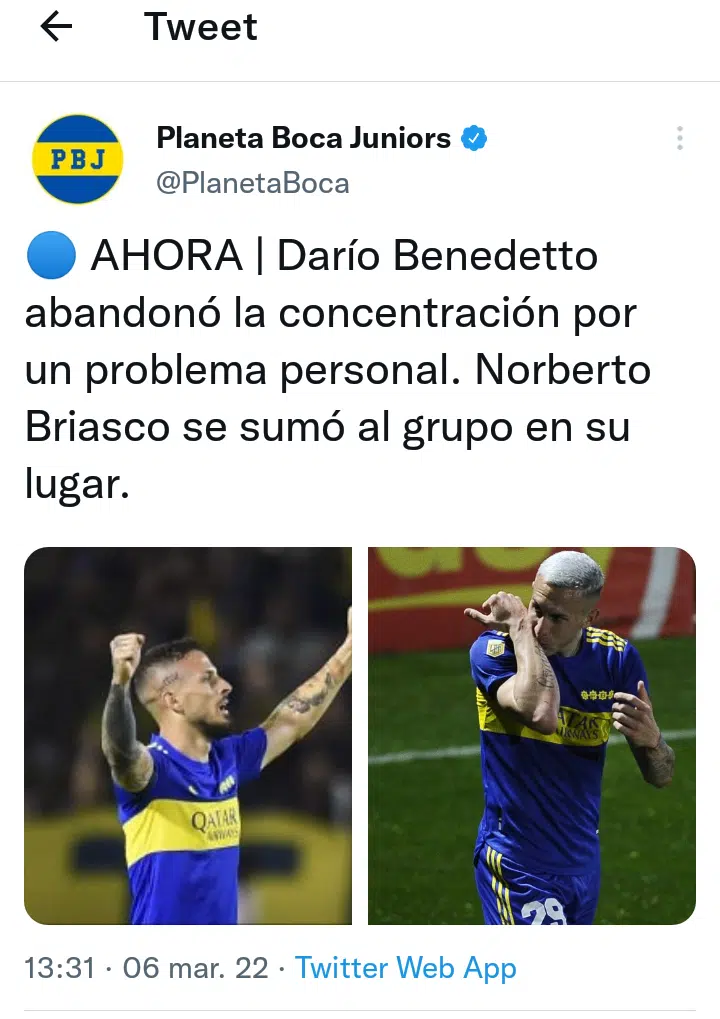Click the blue verified badge icon
This screenshot has height=1019, width=720.
[x=474, y=138]
